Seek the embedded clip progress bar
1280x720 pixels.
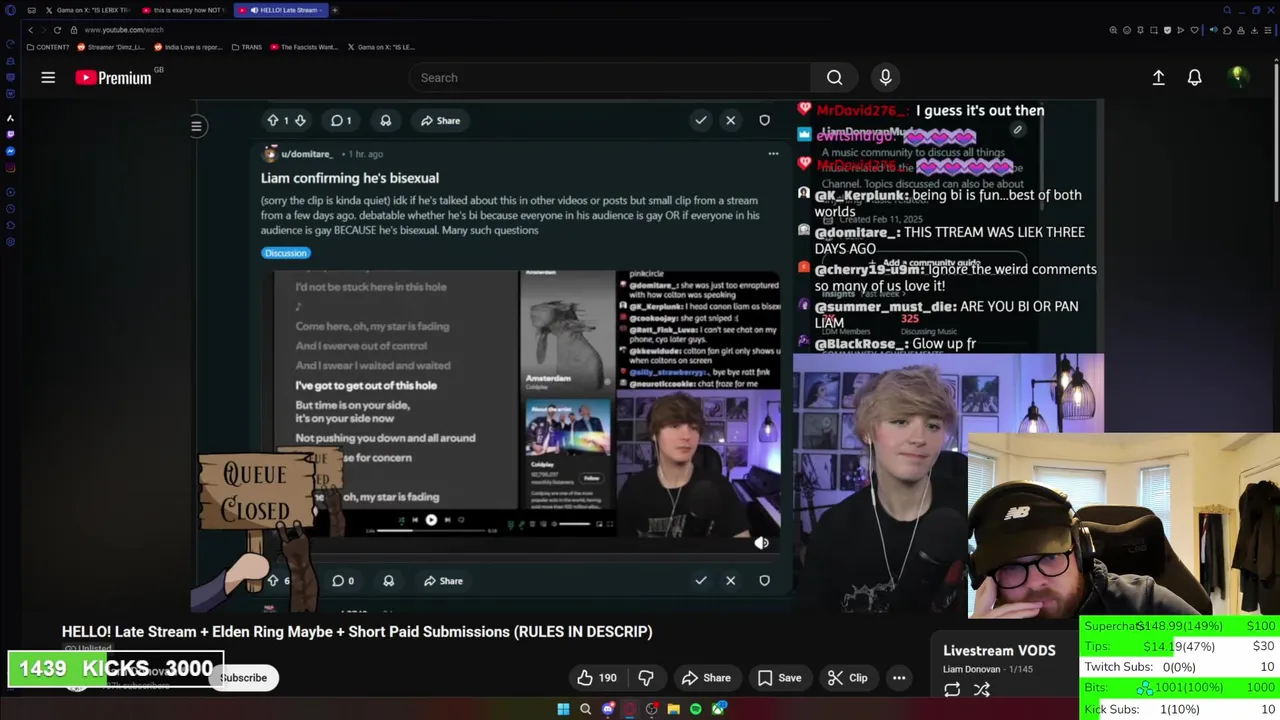(430, 530)
